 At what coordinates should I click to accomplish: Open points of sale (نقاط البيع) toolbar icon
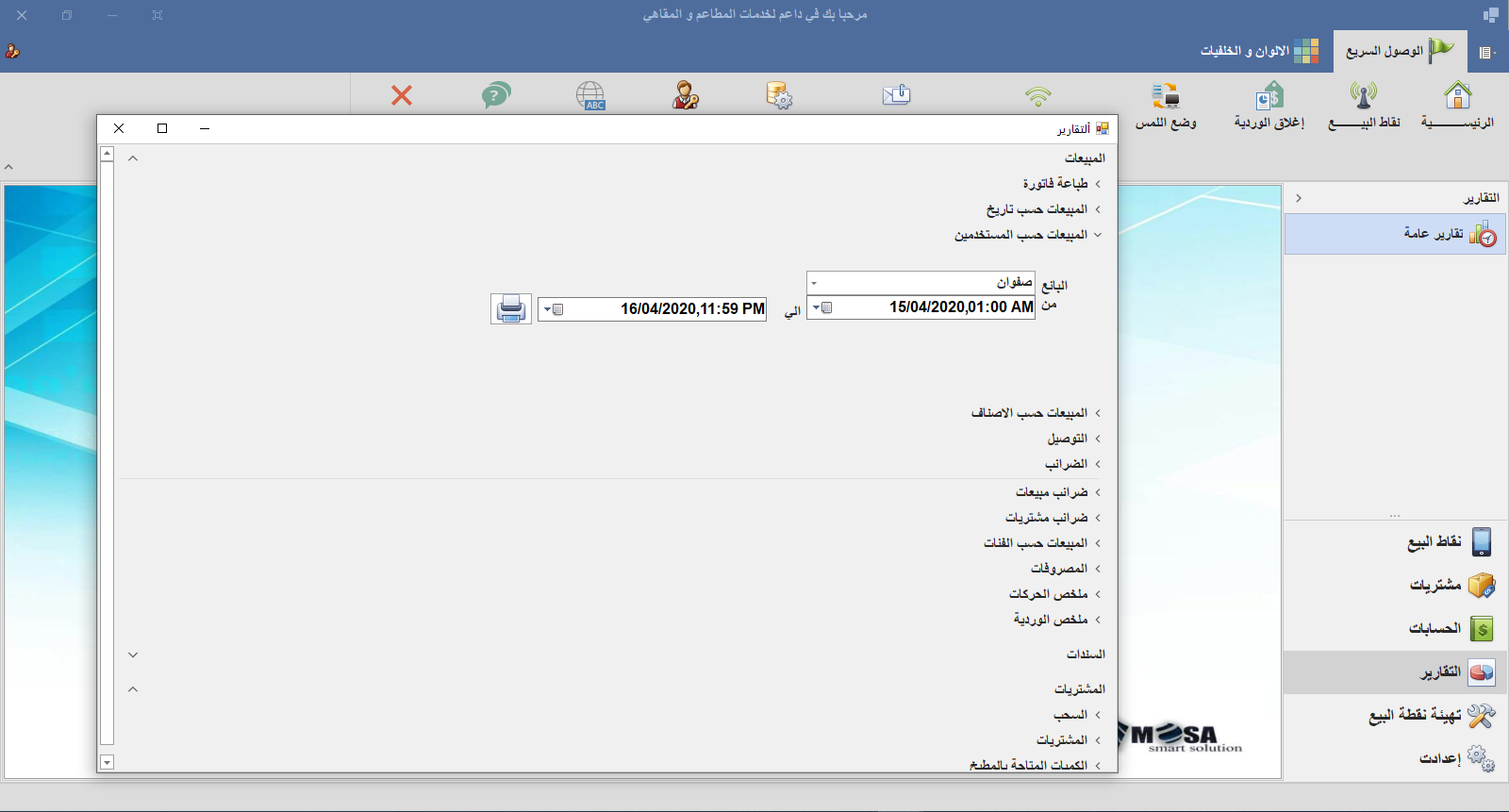(1364, 106)
